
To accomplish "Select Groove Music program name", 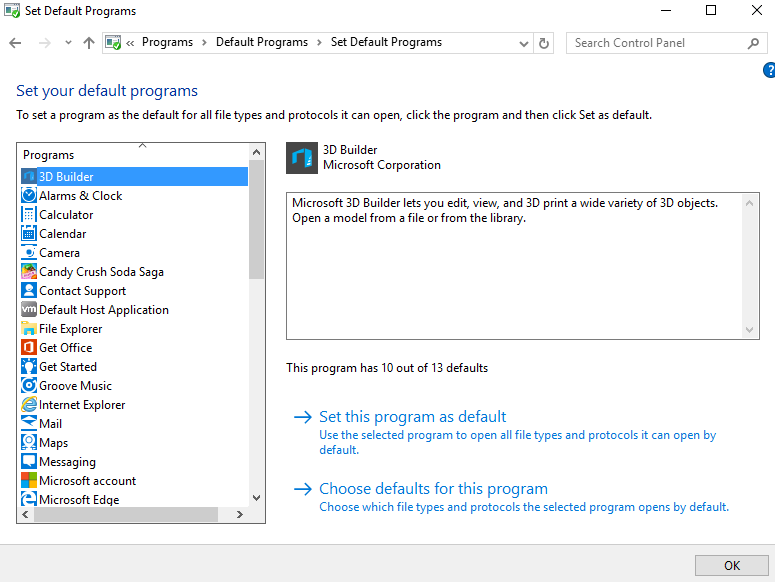I will (x=76, y=386).
